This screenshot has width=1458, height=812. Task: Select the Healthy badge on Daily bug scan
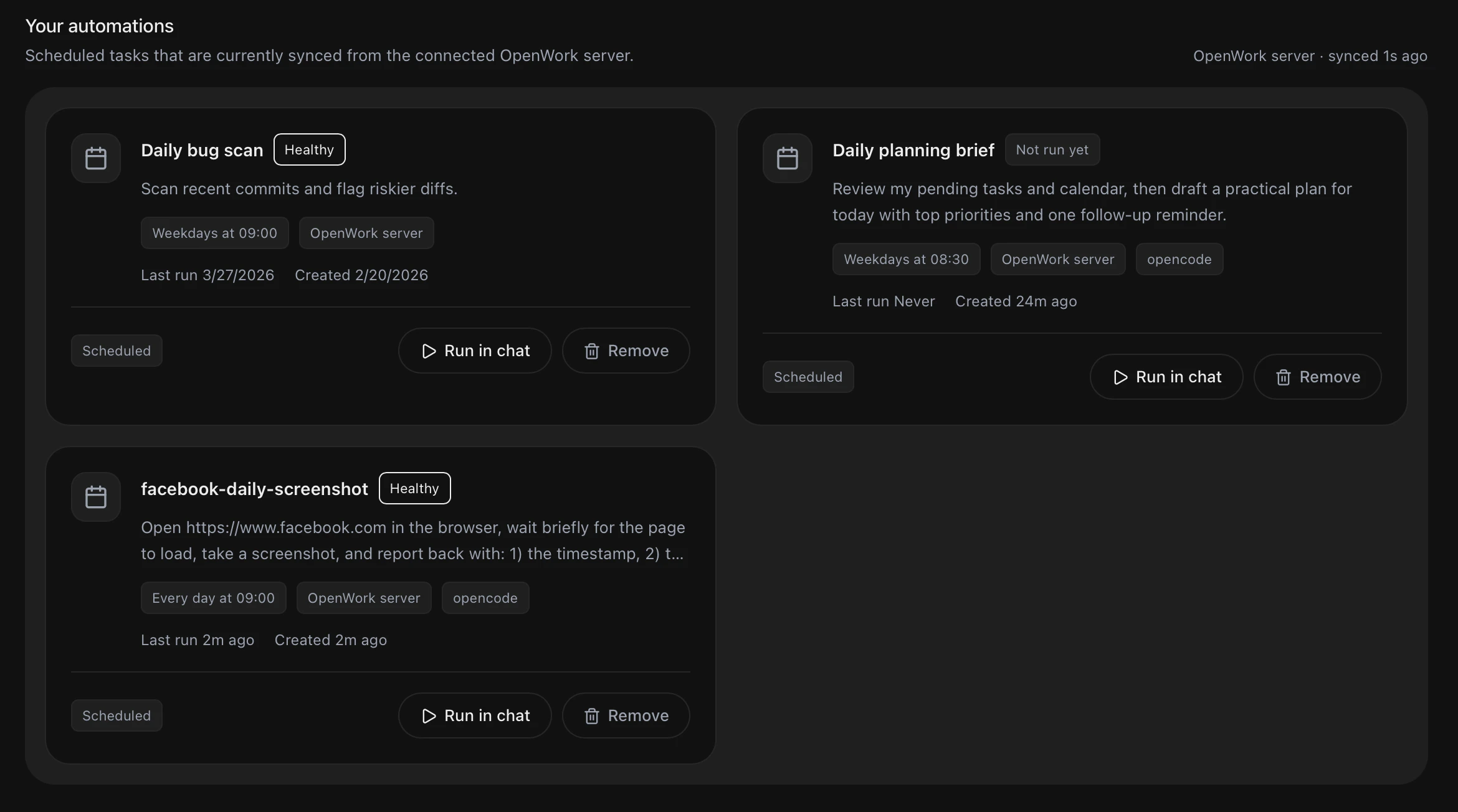point(309,149)
